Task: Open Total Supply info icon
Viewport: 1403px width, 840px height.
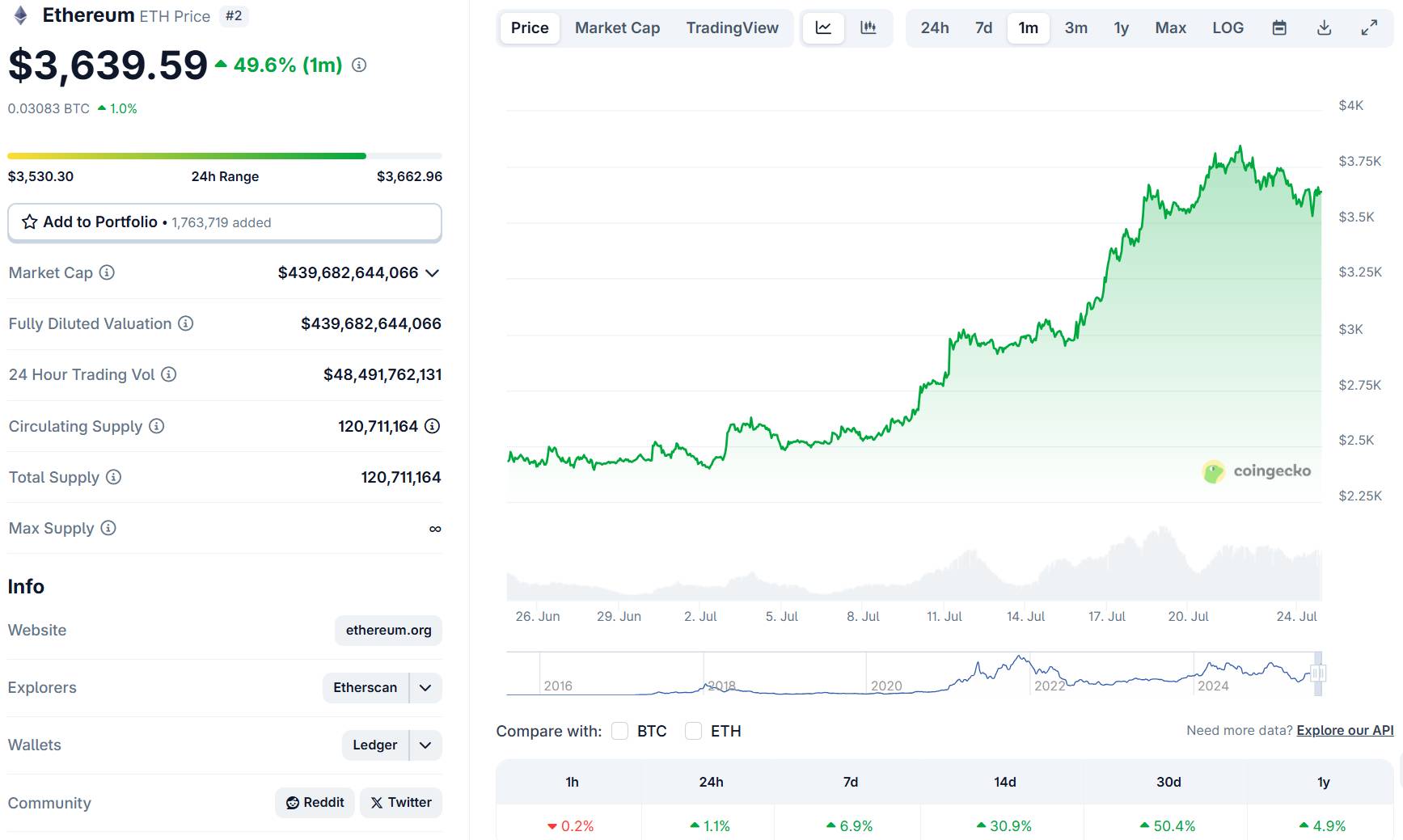Action: pyautogui.click(x=114, y=477)
